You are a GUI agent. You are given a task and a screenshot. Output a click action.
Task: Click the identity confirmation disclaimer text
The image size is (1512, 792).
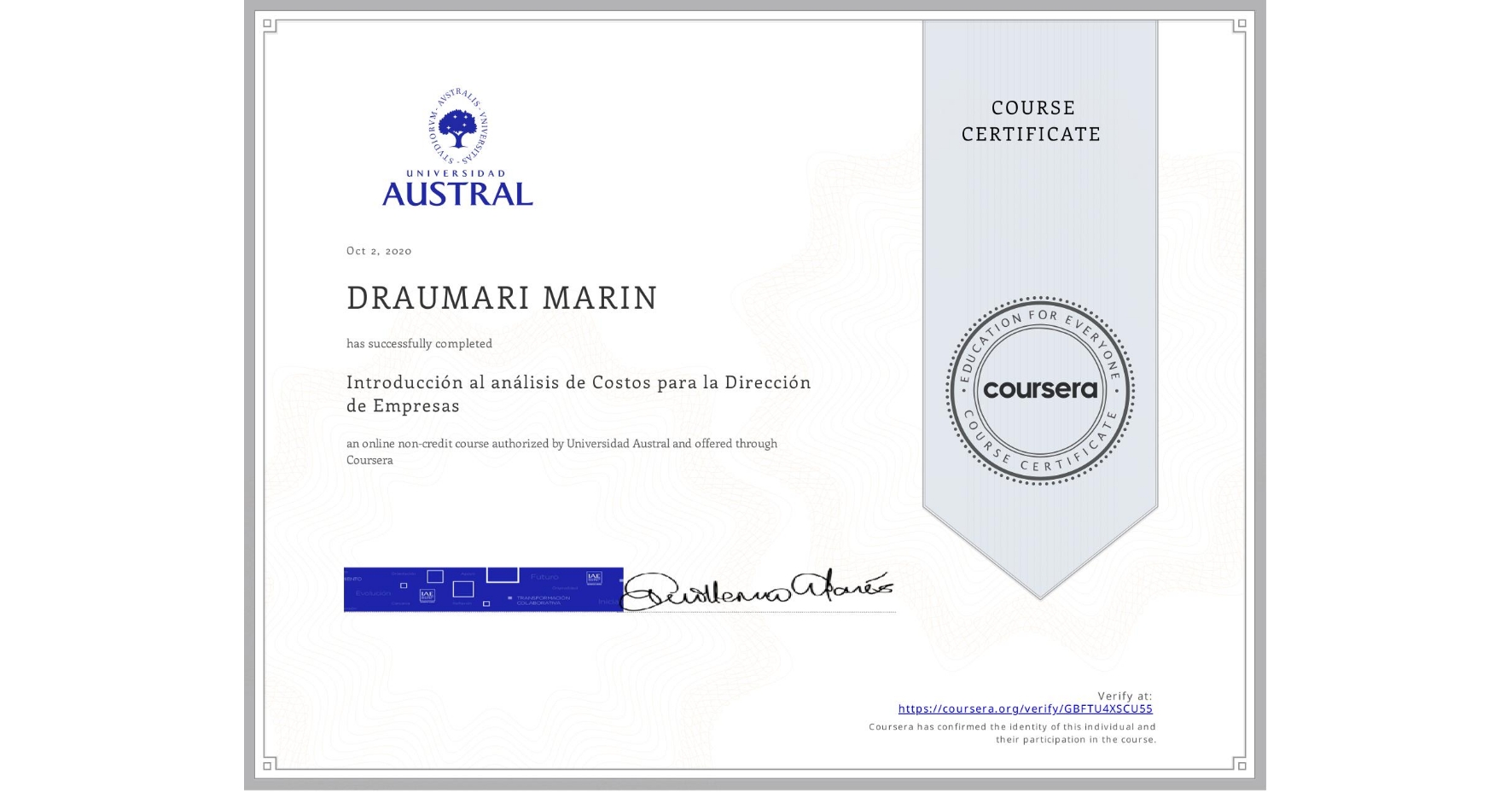pos(1011,731)
